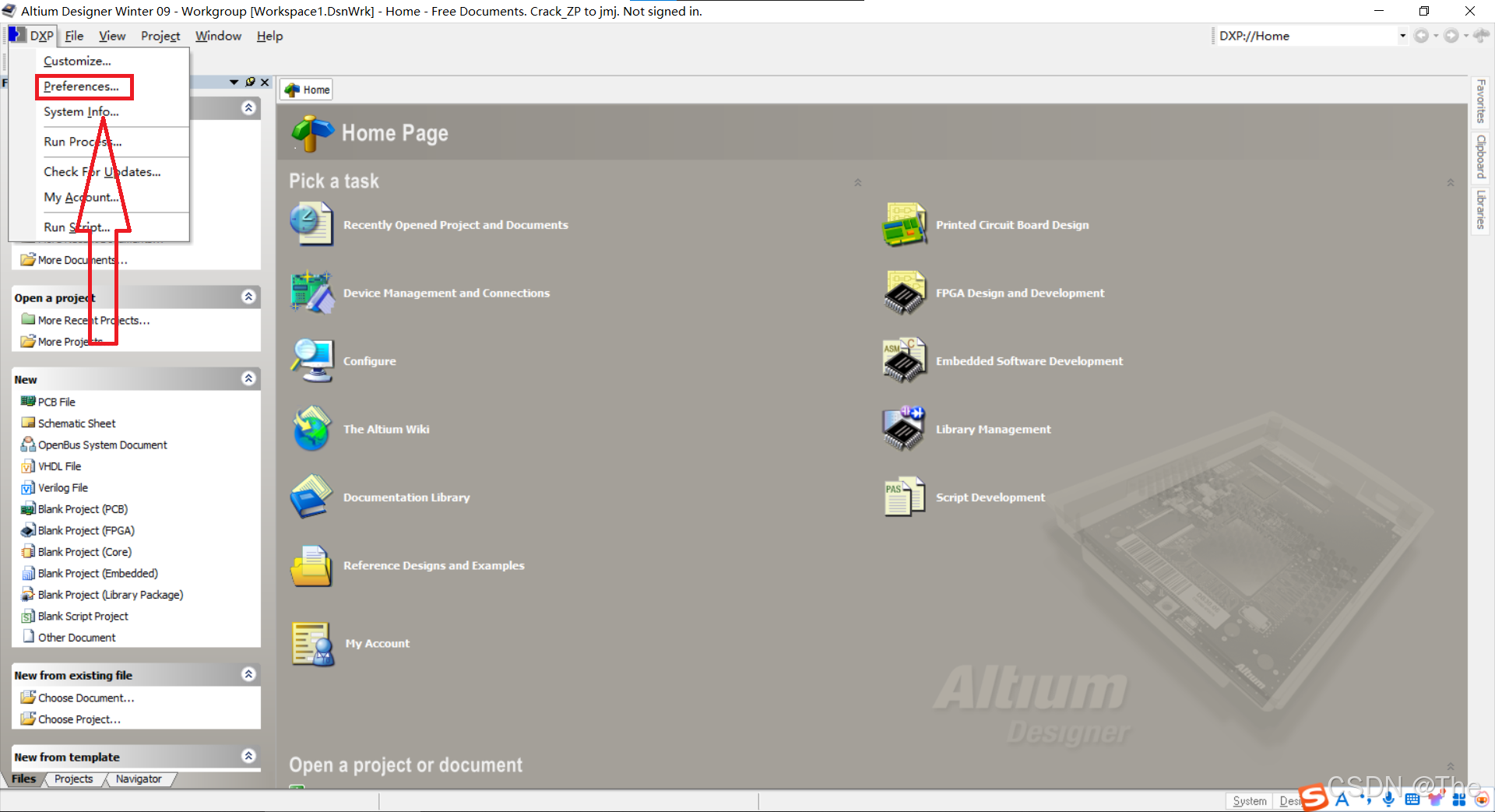1495x812 pixels.
Task: Click the Device Management and Connections icon
Action: [x=311, y=293]
